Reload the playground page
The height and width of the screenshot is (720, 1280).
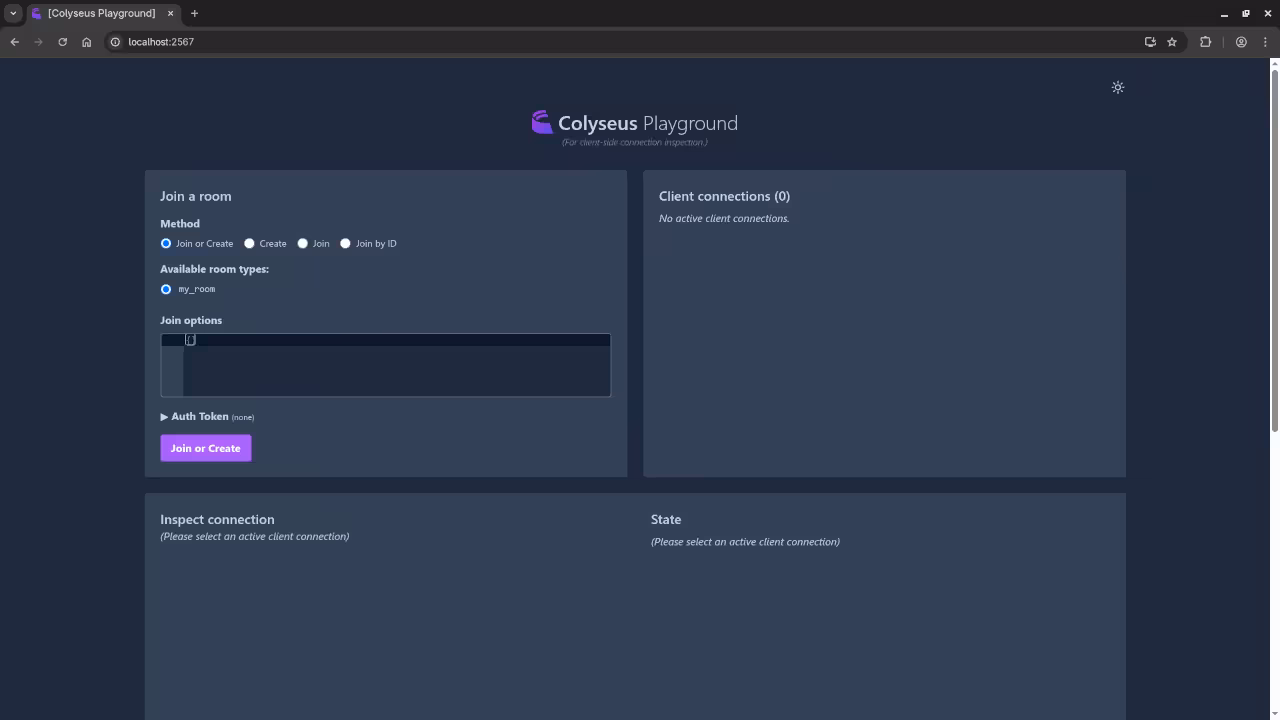click(x=62, y=41)
